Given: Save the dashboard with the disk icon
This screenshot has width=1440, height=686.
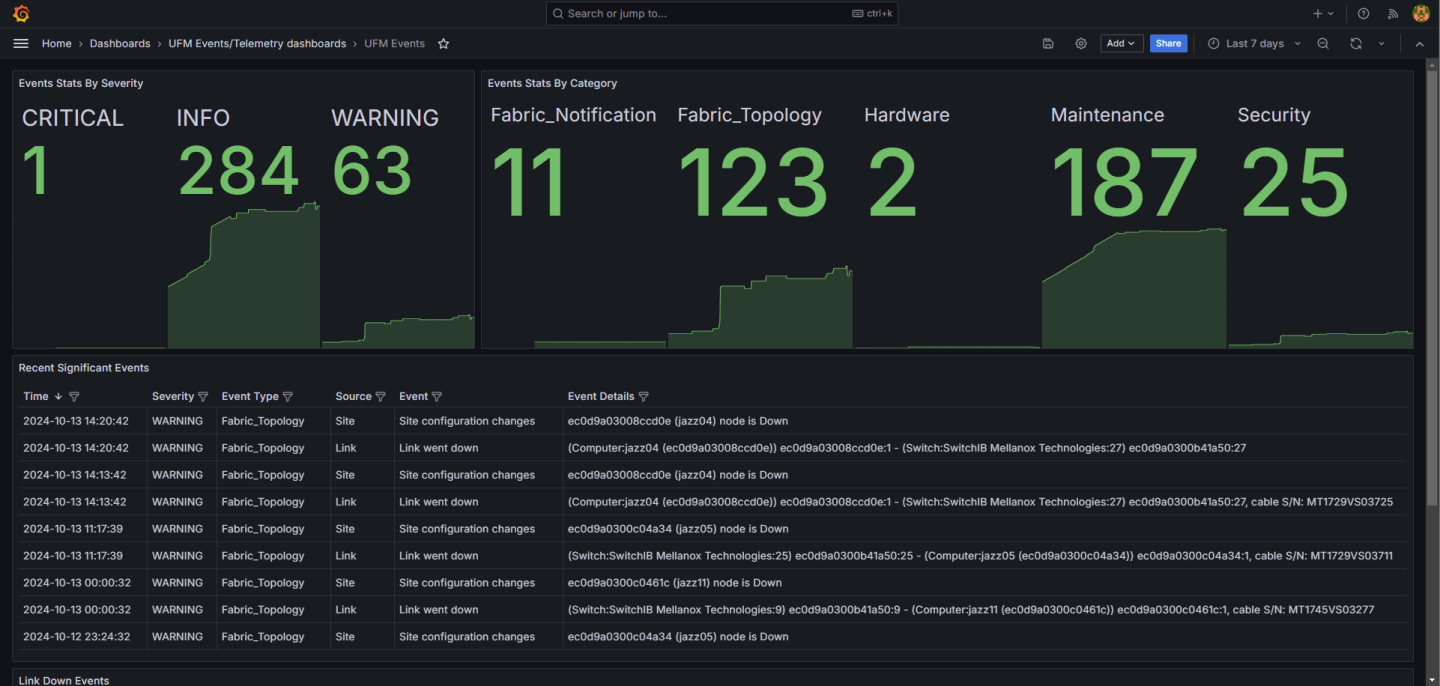Looking at the screenshot, I should 1047,43.
